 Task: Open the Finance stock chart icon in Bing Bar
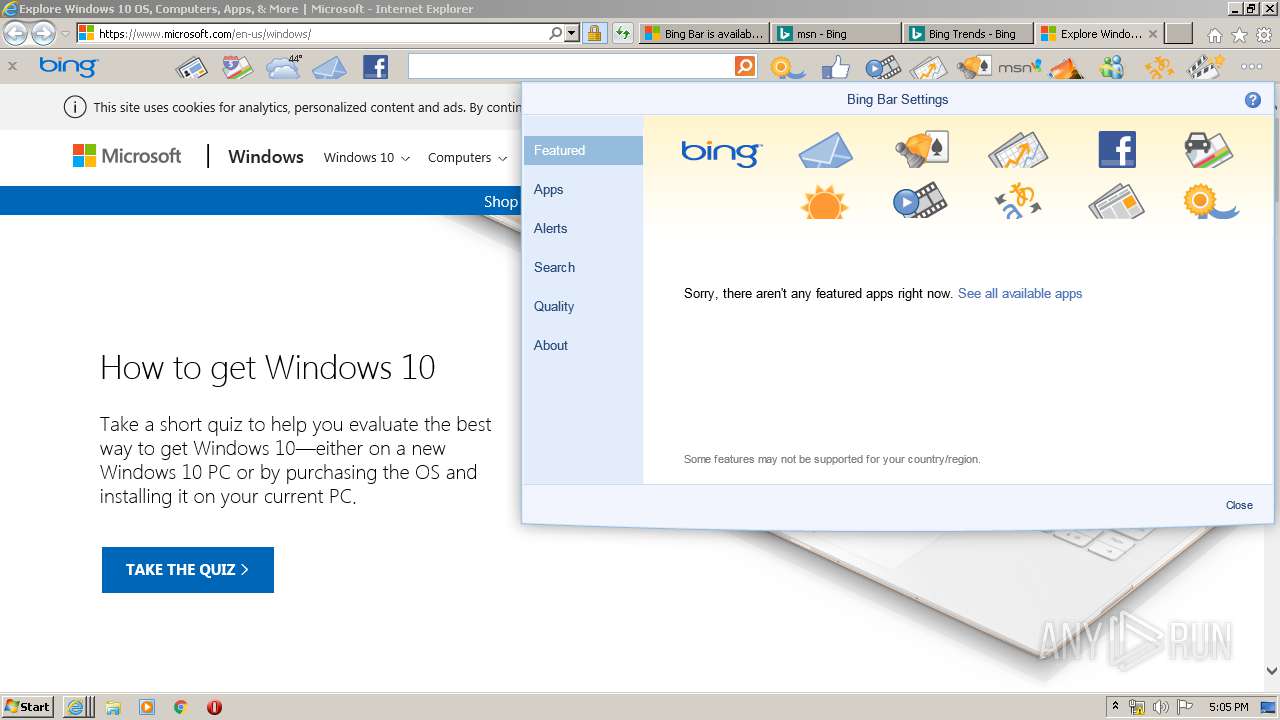(x=929, y=68)
